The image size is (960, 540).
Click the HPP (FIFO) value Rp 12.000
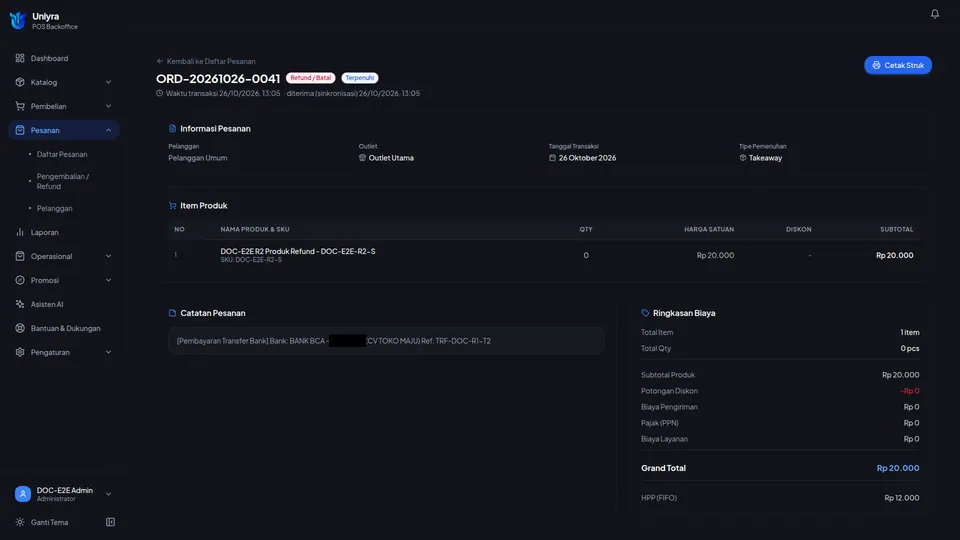click(901, 498)
